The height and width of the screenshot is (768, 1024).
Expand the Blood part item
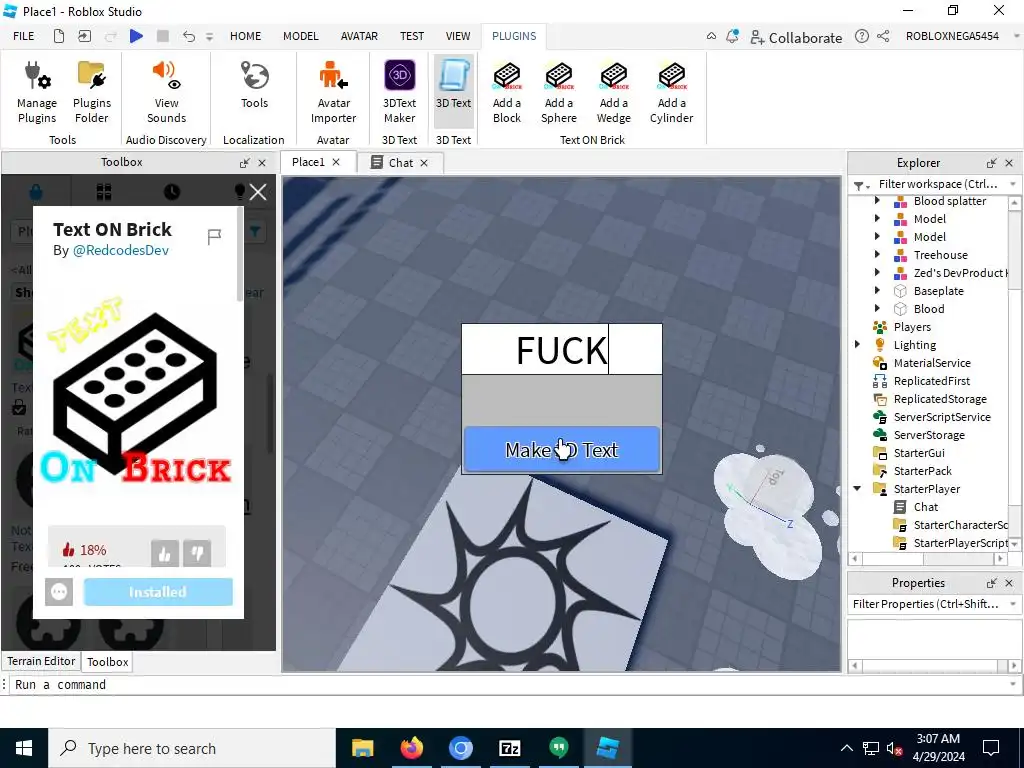(x=877, y=309)
